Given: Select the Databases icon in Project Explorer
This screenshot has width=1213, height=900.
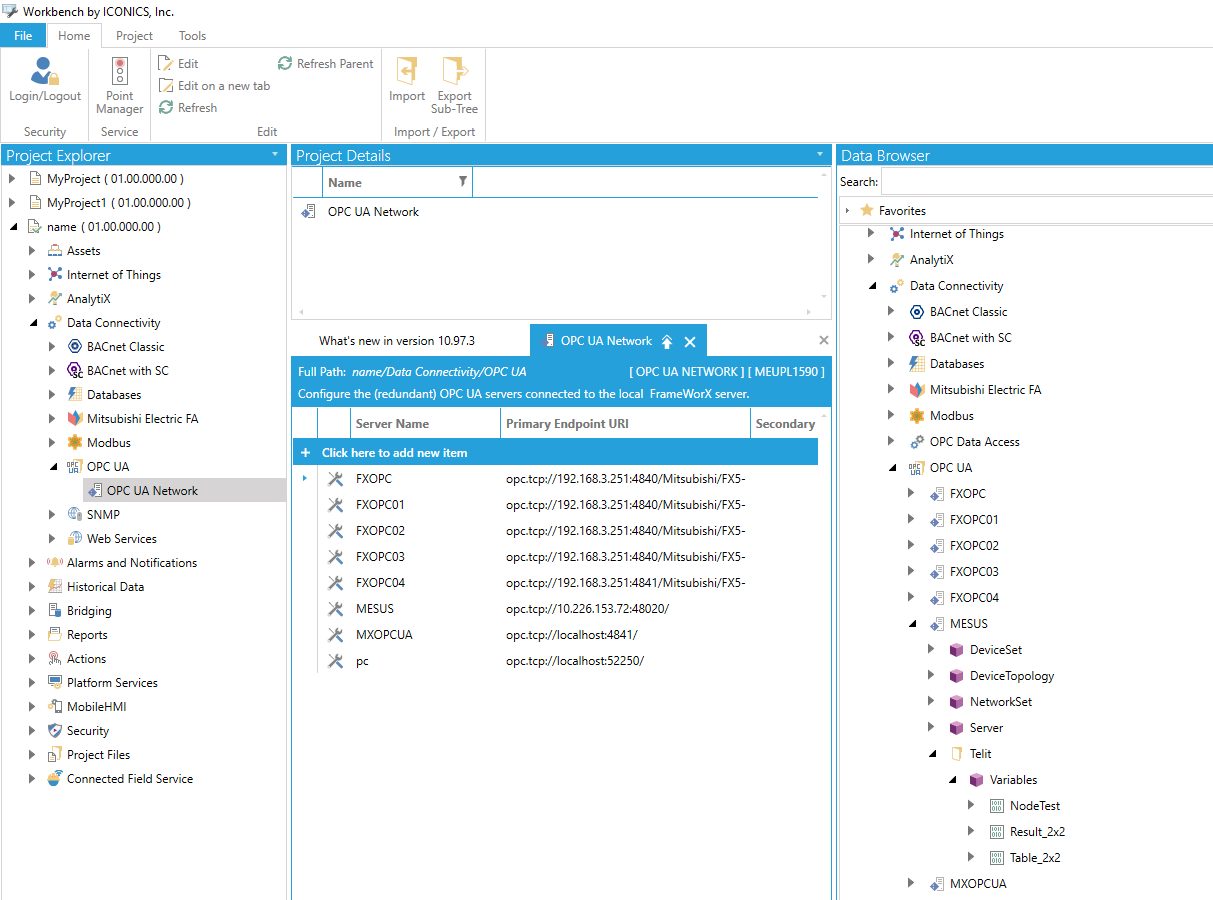Looking at the screenshot, I should click(x=75, y=395).
